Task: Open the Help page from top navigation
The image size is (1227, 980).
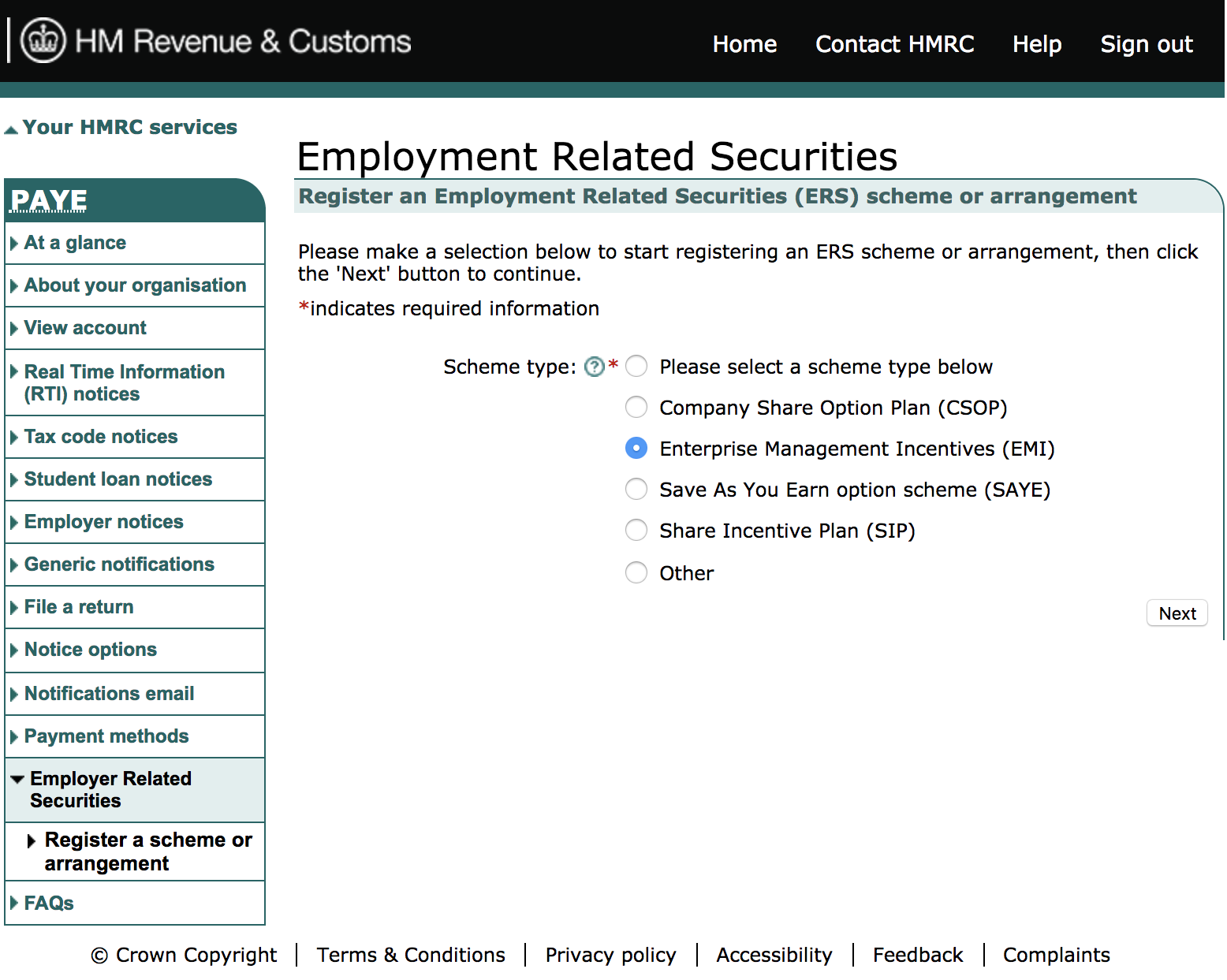Action: point(1036,44)
